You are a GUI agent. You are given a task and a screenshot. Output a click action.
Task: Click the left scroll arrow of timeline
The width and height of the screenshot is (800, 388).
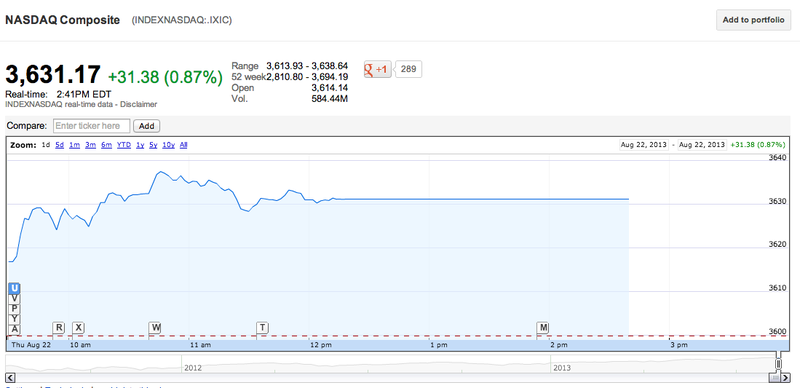click(x=10, y=378)
